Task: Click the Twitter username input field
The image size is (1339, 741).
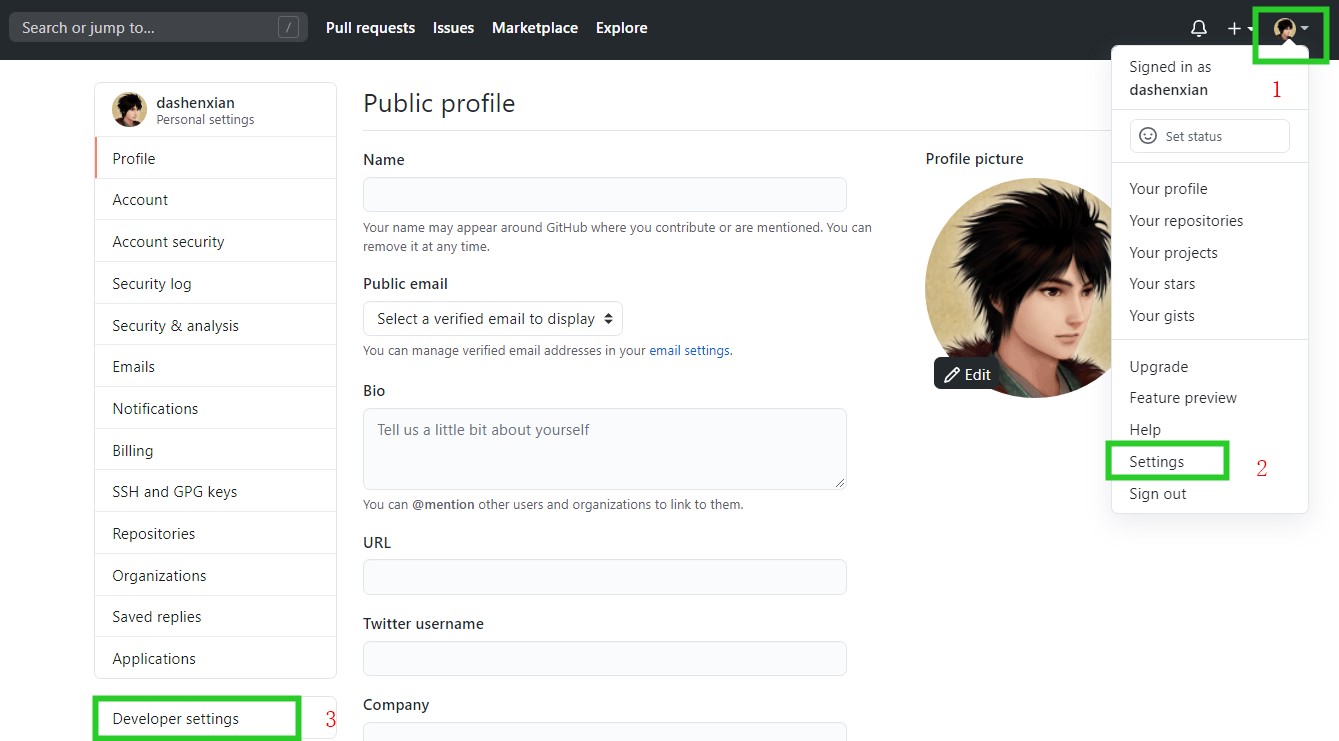Action: [604, 659]
